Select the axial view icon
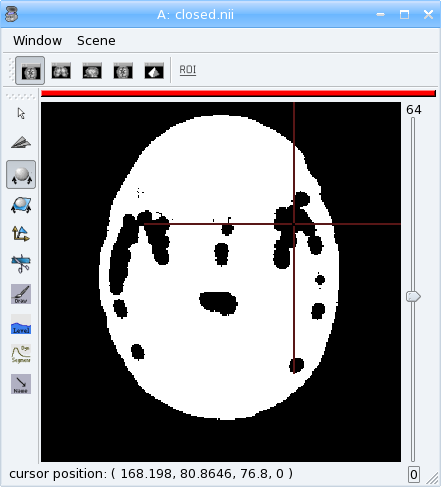The height and width of the screenshot is (487, 441). (30, 71)
